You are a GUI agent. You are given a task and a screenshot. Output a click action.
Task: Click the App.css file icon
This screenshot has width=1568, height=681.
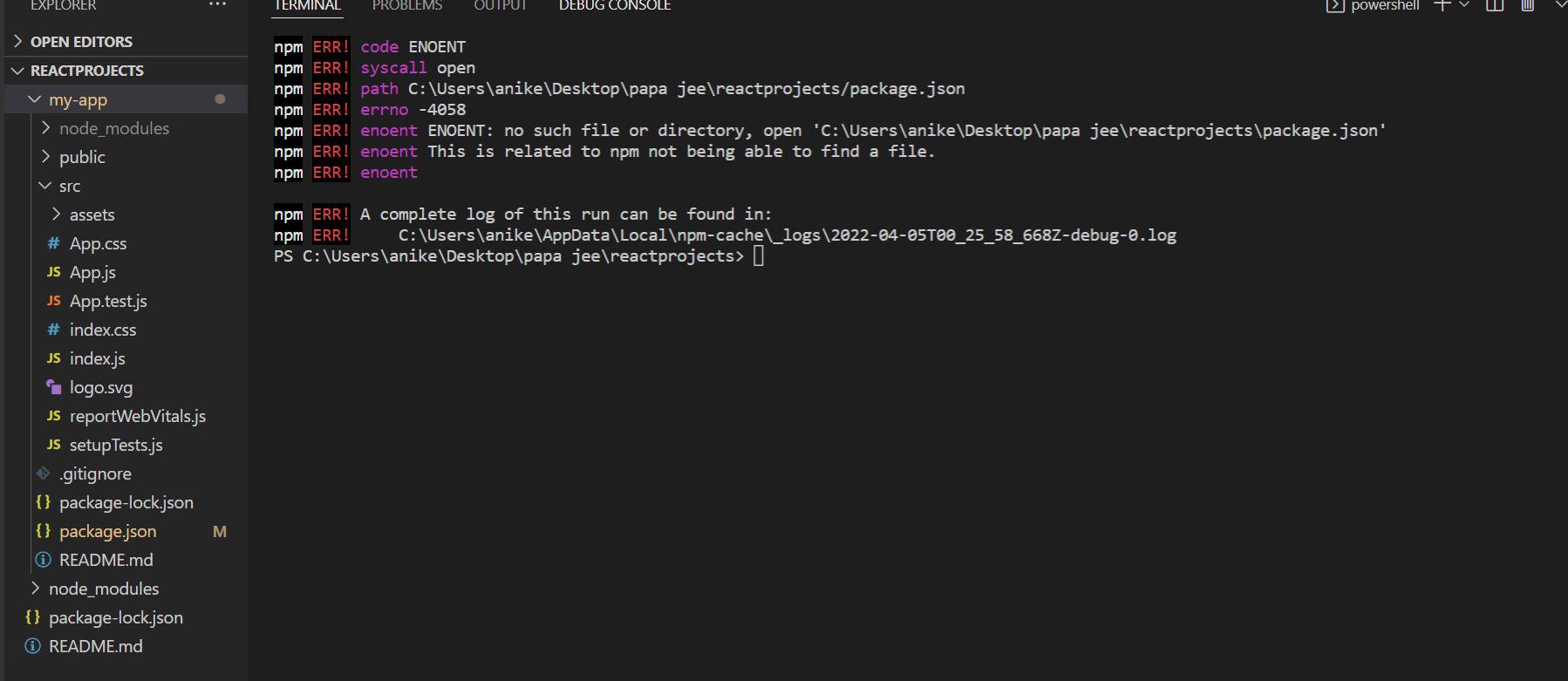point(52,243)
